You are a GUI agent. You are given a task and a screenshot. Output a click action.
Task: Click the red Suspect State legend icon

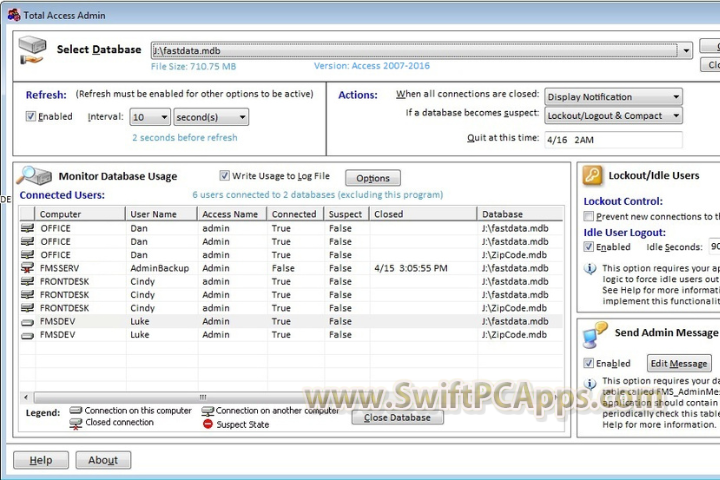click(208, 424)
